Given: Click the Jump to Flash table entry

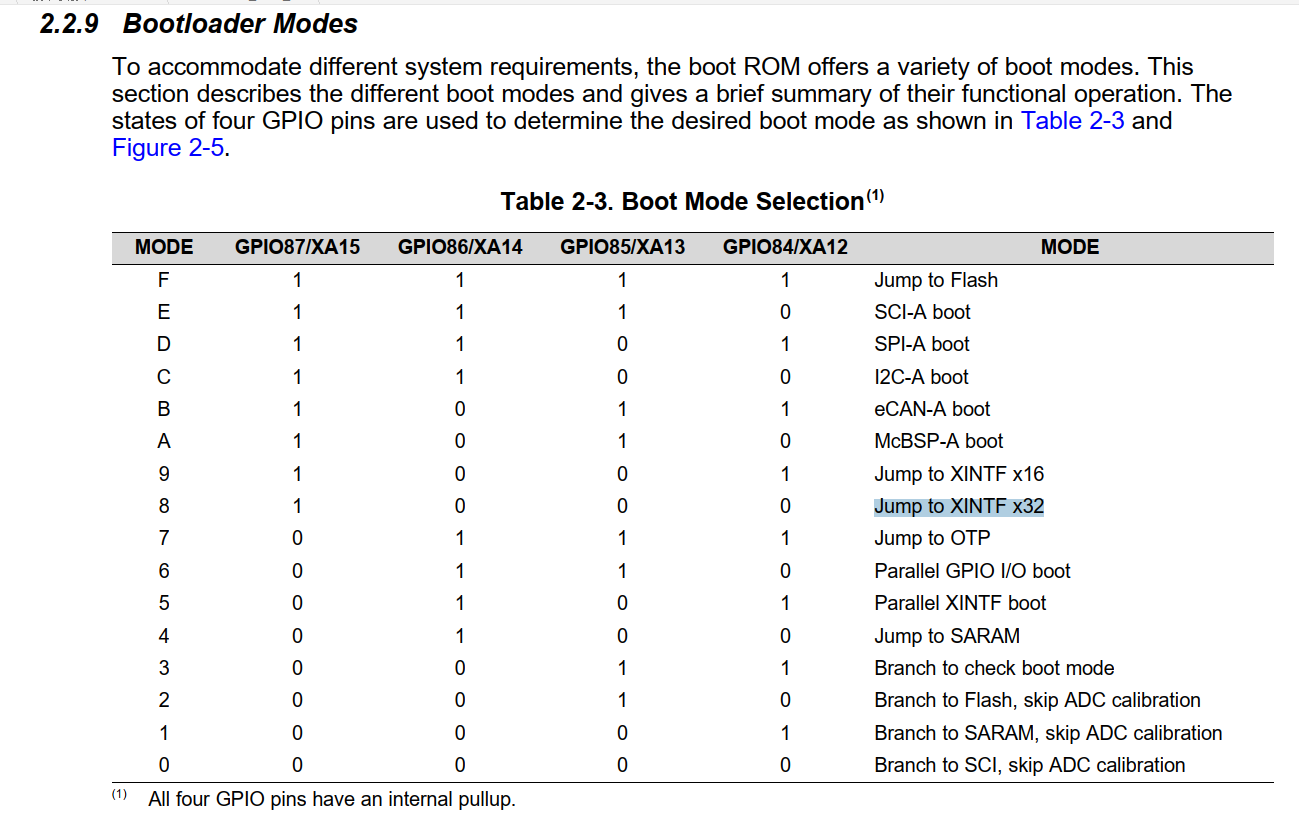Looking at the screenshot, I should pos(936,280).
